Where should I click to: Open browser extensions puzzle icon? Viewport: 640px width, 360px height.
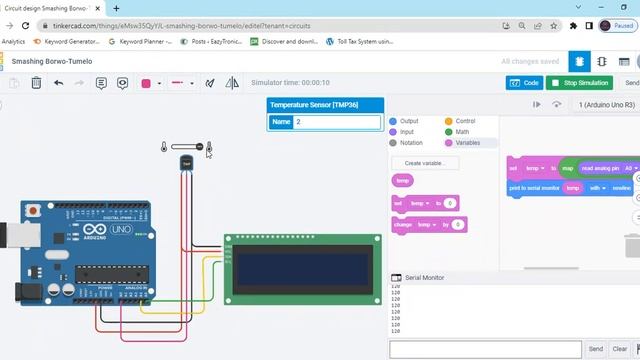[x=573, y=26]
